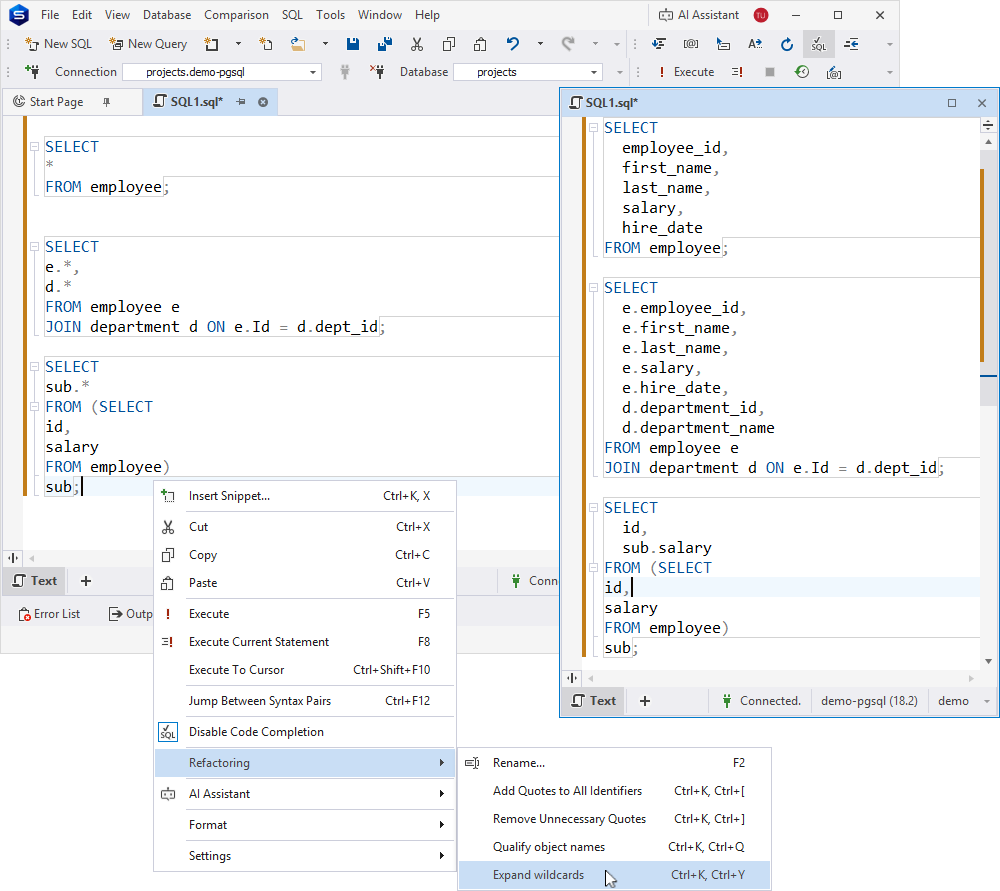Collapse the first SELECT statement in main editor

[34, 147]
